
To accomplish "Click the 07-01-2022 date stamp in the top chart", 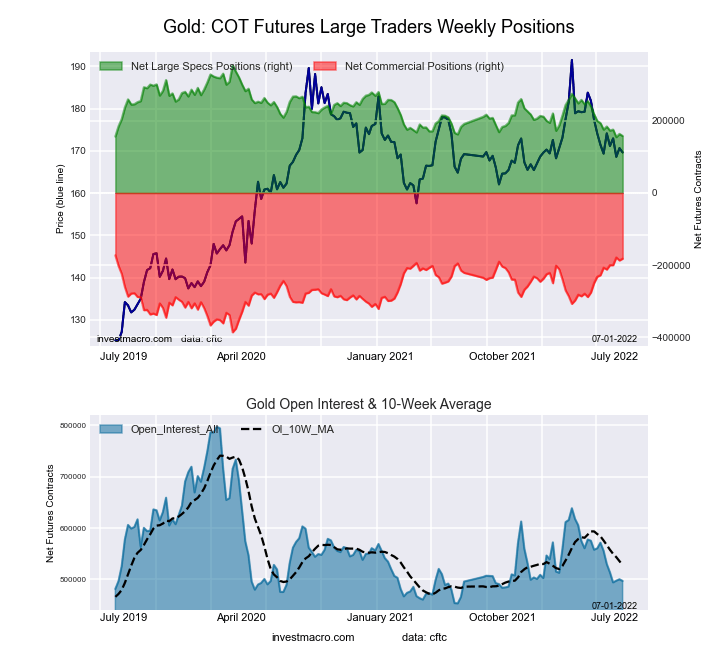I will (x=614, y=340).
